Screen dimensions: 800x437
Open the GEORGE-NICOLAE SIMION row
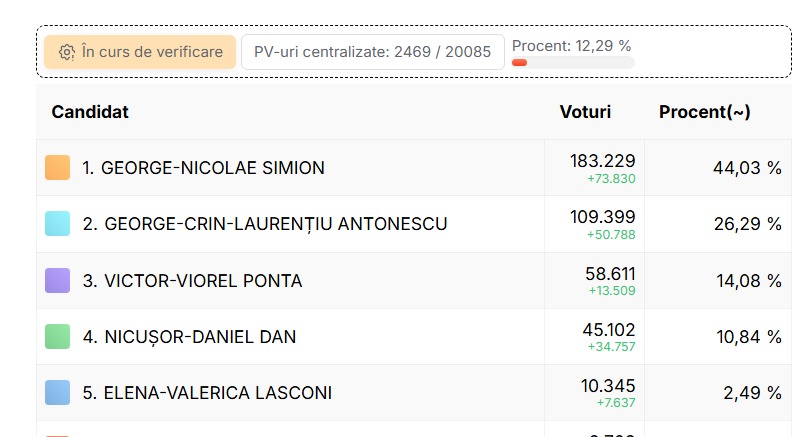[414, 168]
